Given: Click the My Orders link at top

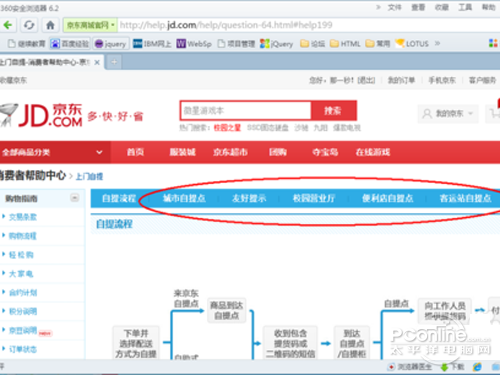Looking at the screenshot, I should (x=401, y=80).
